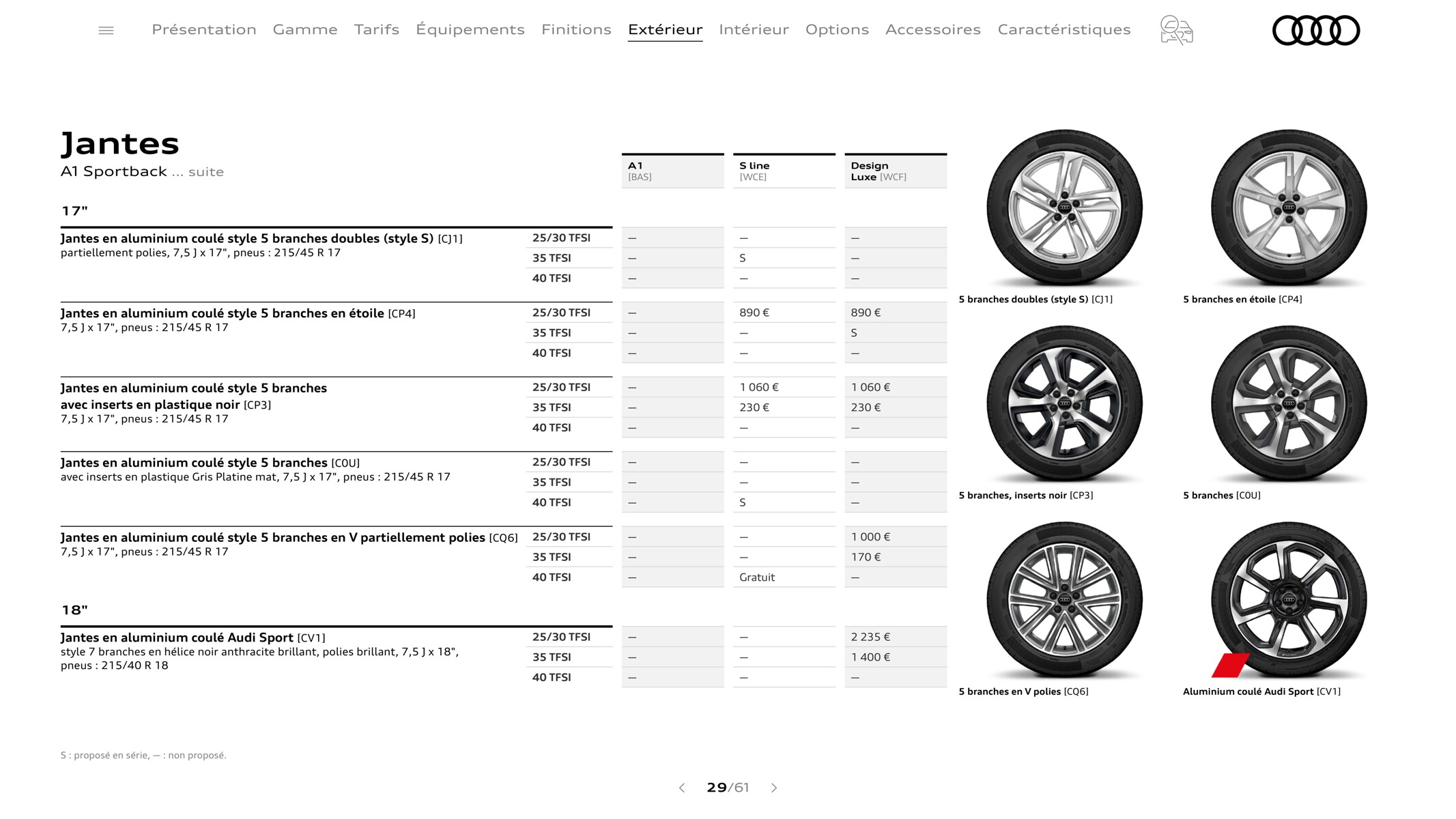Click the 17" section heading
Viewport: 1456px width, 819px height.
[74, 211]
